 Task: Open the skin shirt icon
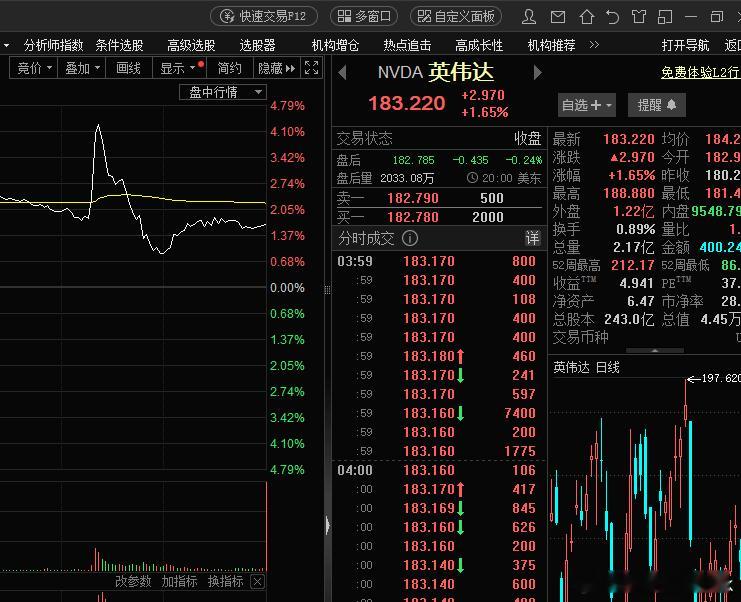click(639, 17)
